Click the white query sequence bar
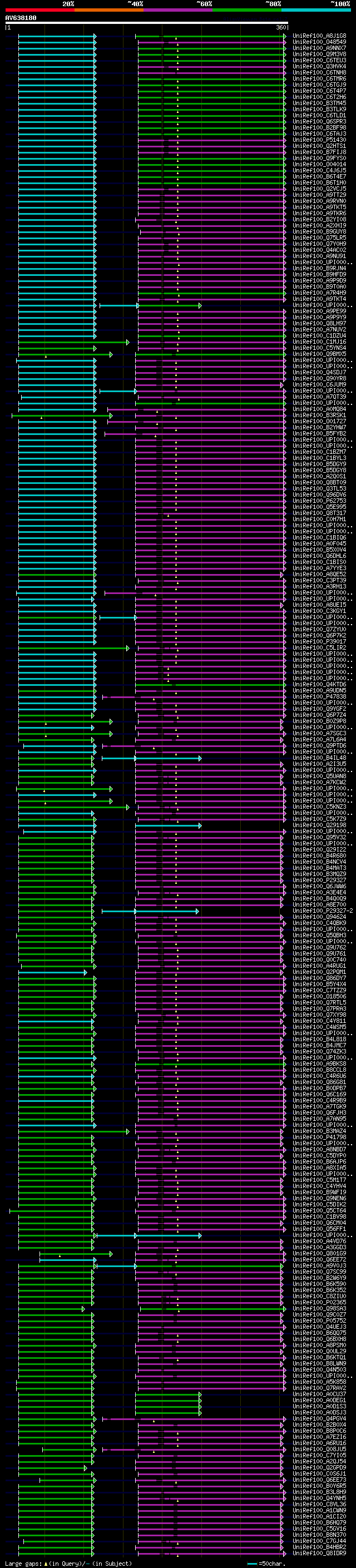This screenshot has height=1568, width=356. point(147,23)
